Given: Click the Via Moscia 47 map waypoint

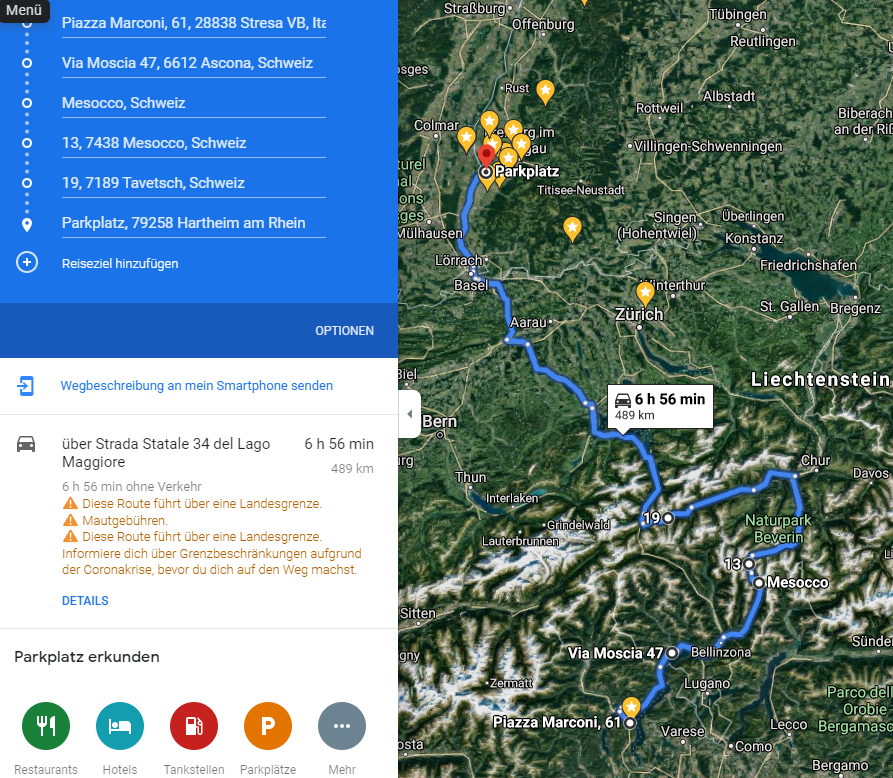Looking at the screenshot, I should (x=672, y=653).
